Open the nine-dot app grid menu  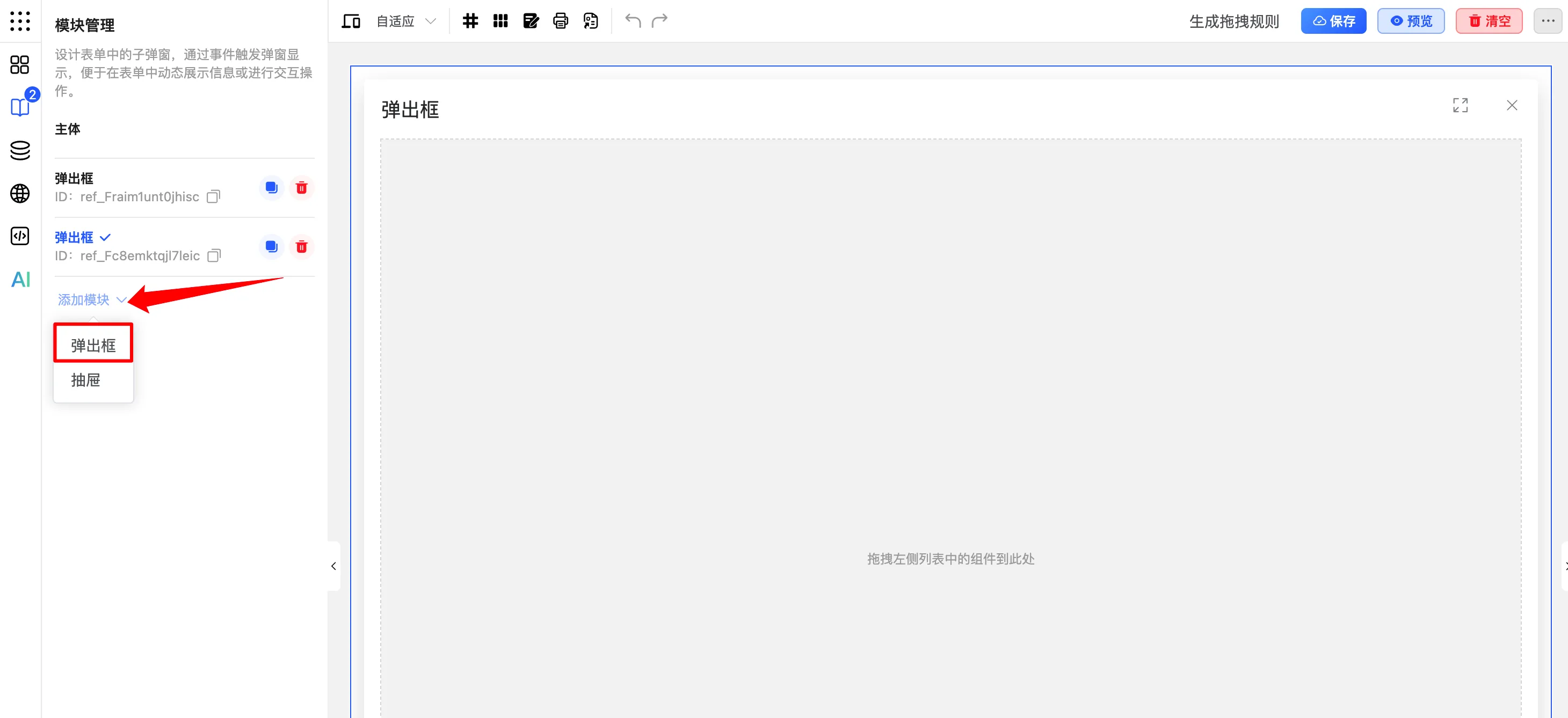[x=20, y=21]
